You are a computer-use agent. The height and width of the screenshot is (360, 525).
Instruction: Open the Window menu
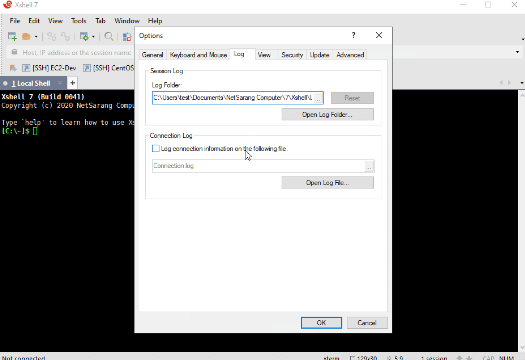[x=127, y=21]
